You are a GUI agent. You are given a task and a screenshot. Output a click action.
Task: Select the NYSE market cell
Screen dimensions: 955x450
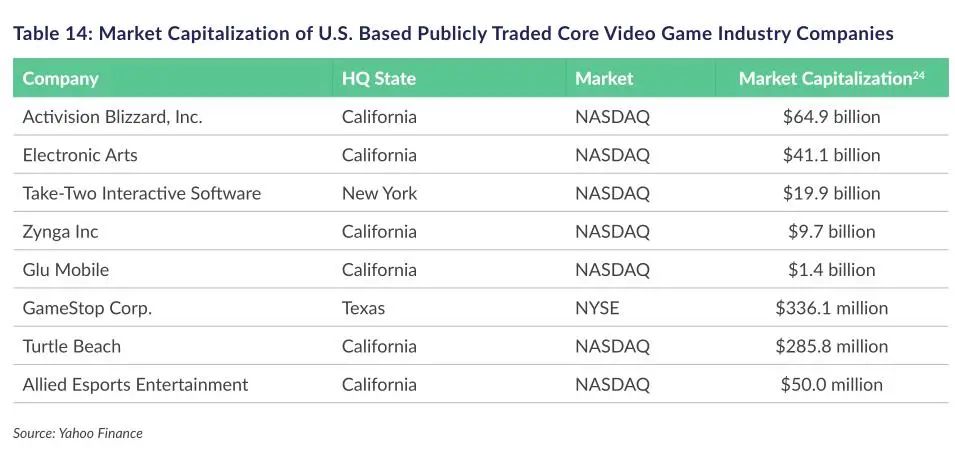click(597, 308)
